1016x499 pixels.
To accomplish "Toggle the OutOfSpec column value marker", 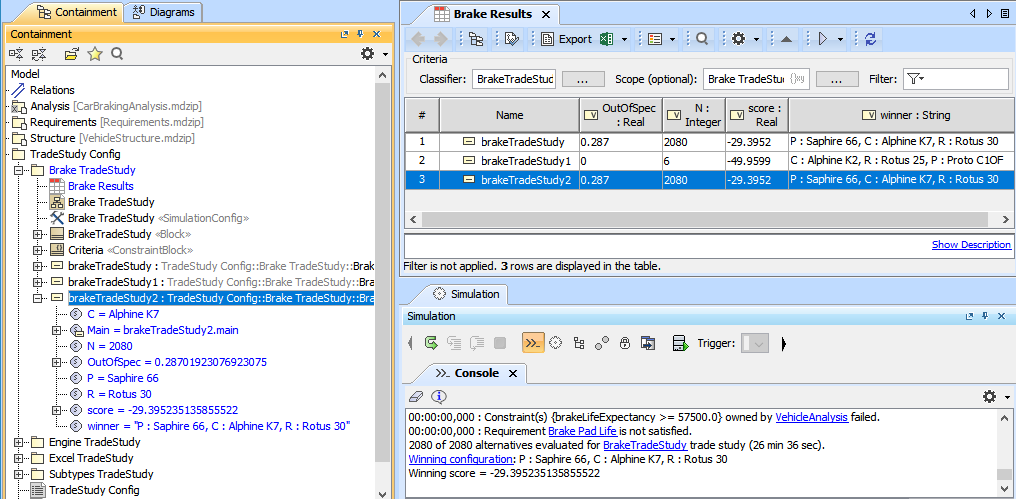I will click(x=589, y=115).
